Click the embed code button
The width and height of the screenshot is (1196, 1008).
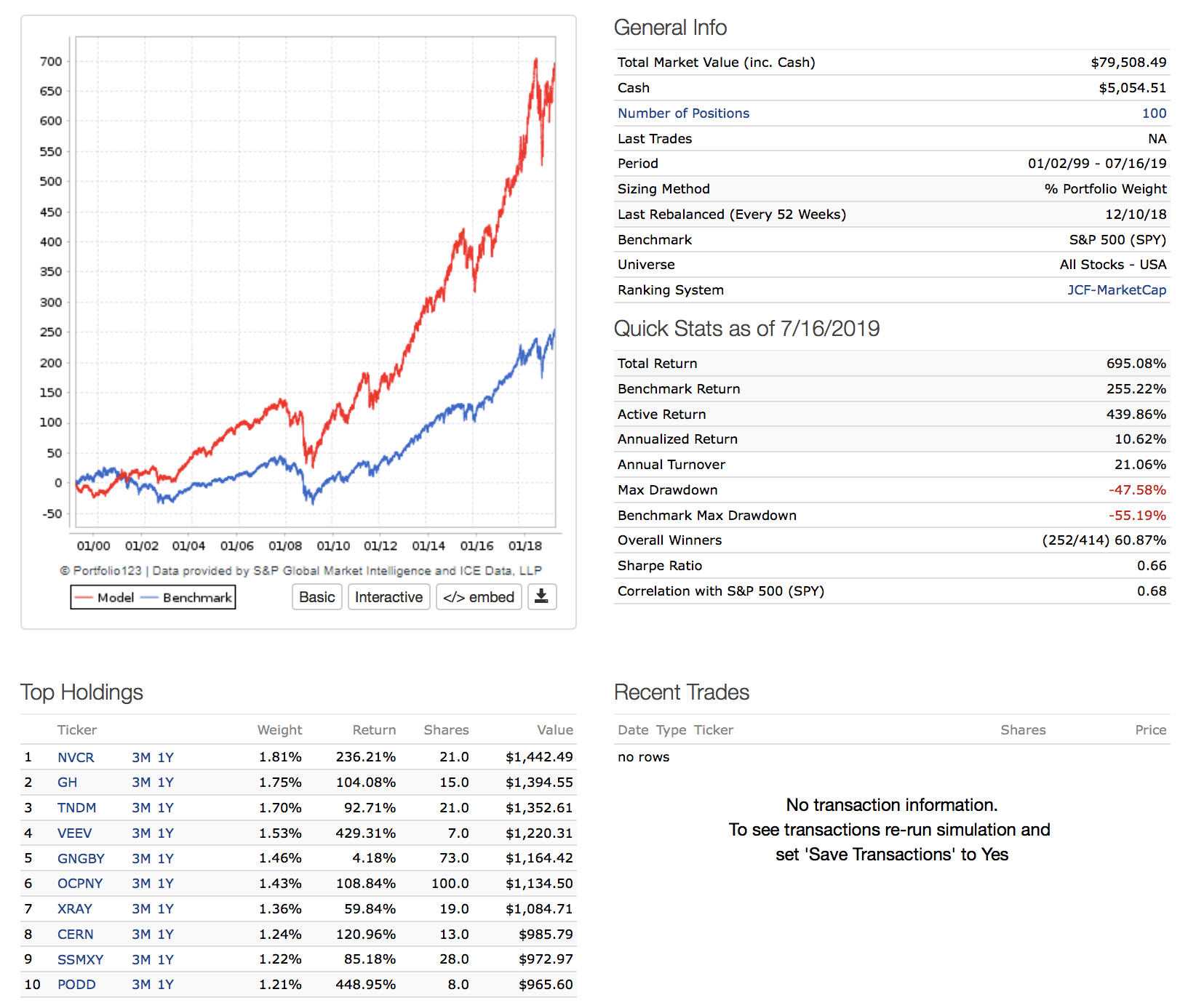(x=479, y=597)
